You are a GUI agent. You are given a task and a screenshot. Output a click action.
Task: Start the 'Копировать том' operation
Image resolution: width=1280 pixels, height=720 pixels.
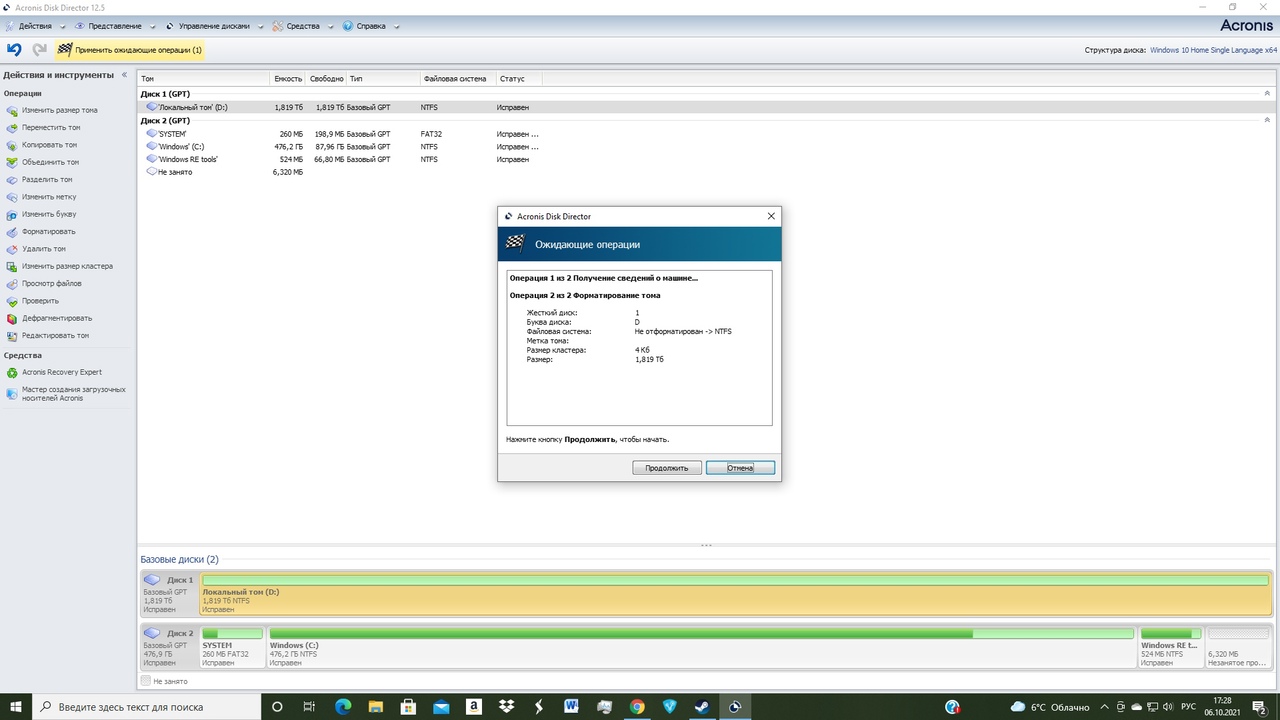click(49, 145)
